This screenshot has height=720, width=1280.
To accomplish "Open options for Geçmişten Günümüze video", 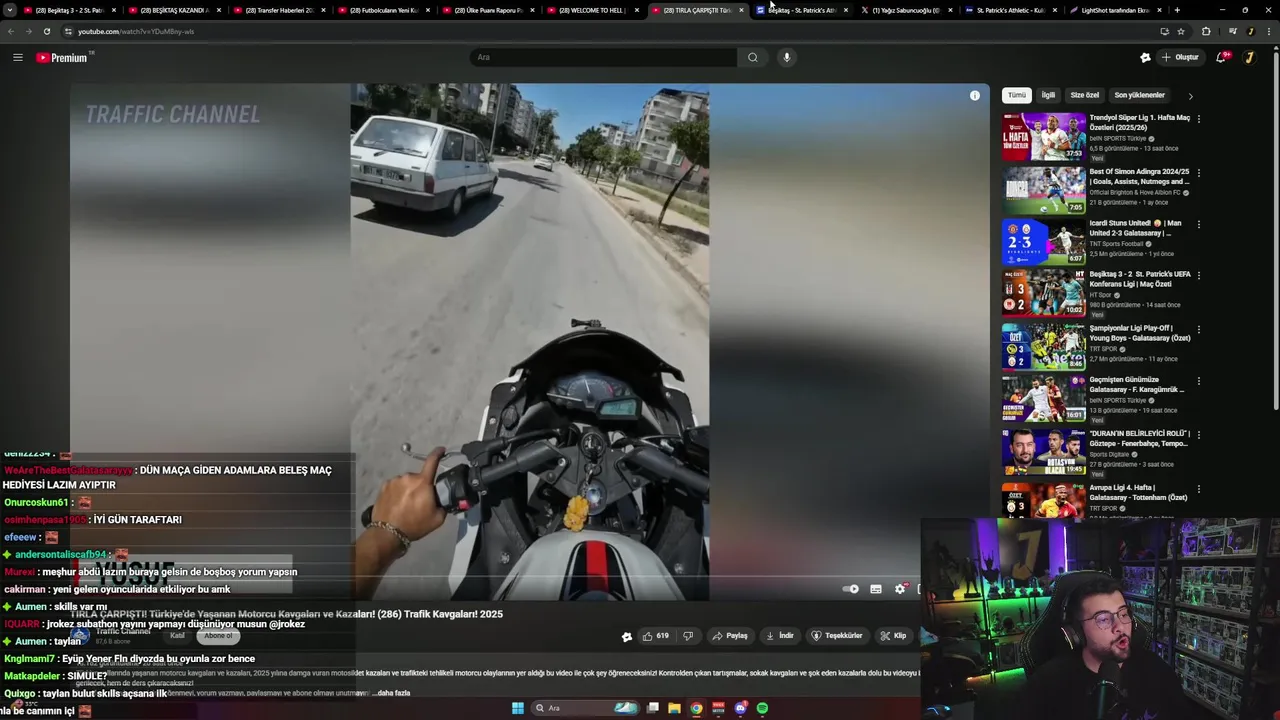I will point(1199,382).
